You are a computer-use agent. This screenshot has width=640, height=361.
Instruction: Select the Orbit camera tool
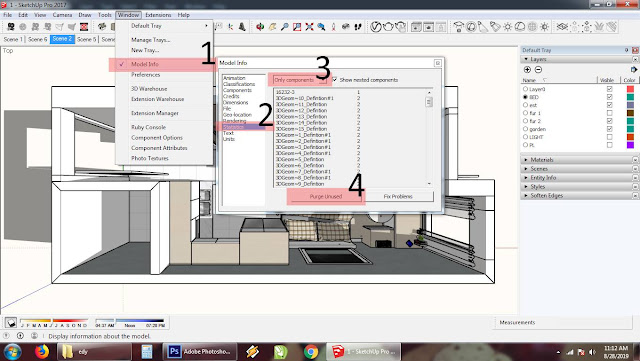tap(260, 27)
